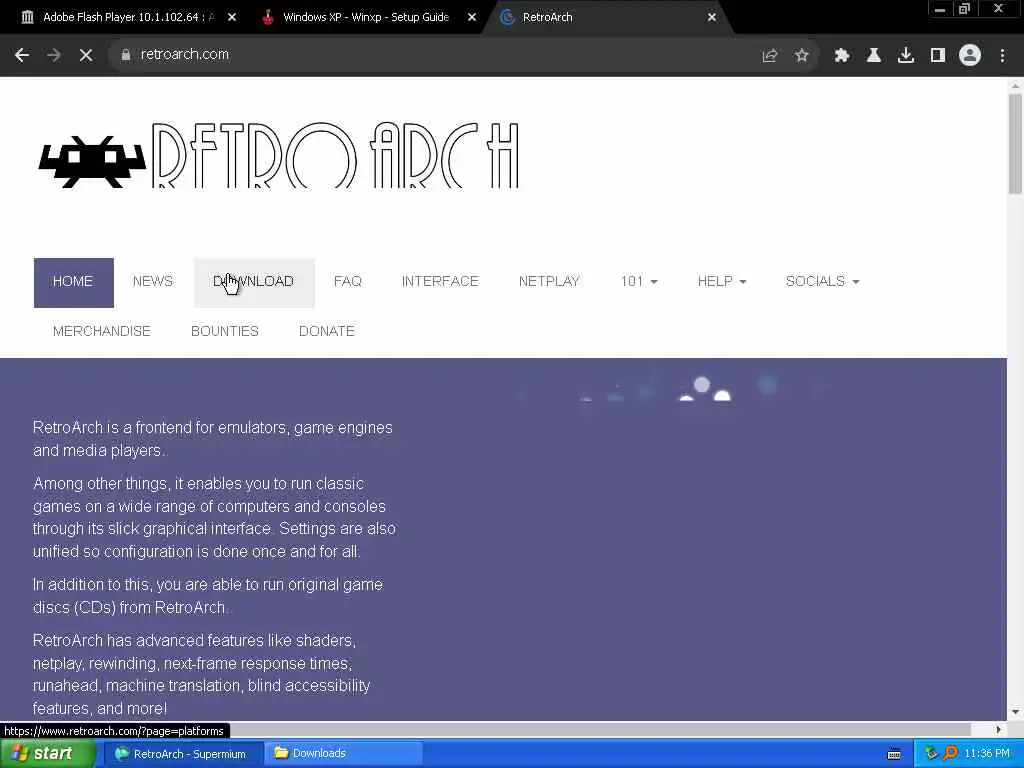Click the paragraph about "advanced features like shaders"
The width and height of the screenshot is (1024, 768).
[201, 674]
